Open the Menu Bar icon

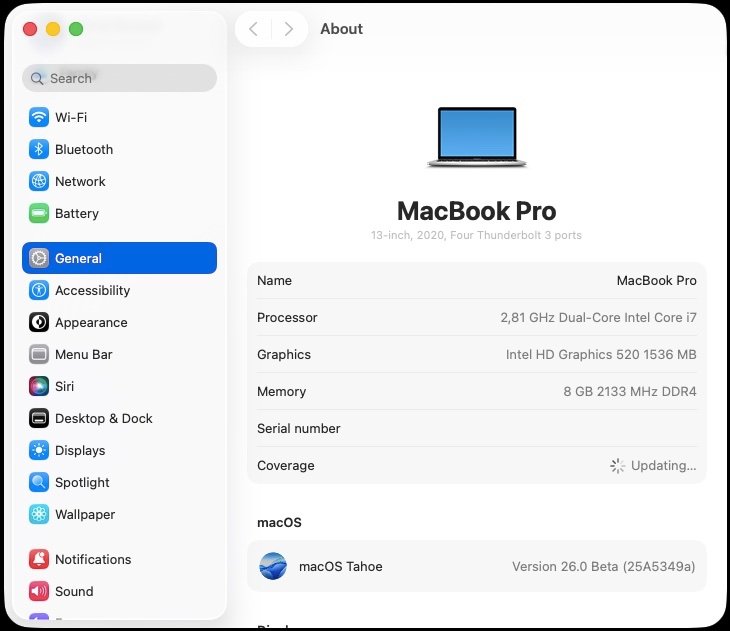39,354
